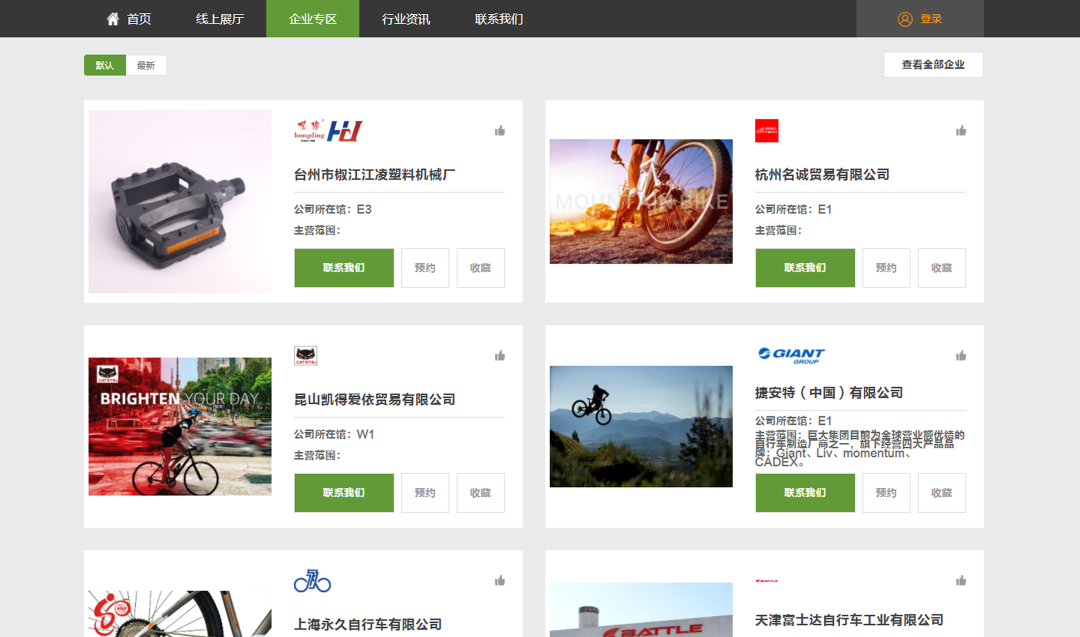Screen dimensions: 1080x637
Task: Click the blue bicycle logo of 上海永久
Action: click(312, 581)
